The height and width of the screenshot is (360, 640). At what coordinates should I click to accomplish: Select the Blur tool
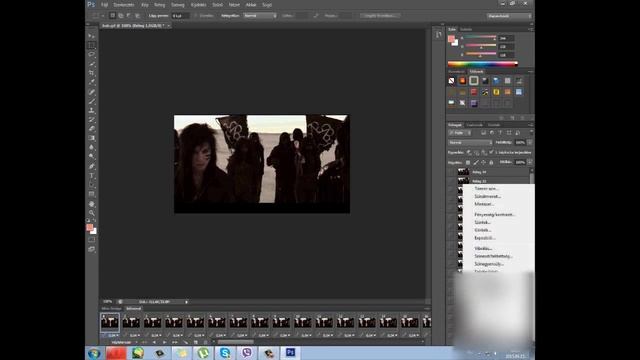91,147
